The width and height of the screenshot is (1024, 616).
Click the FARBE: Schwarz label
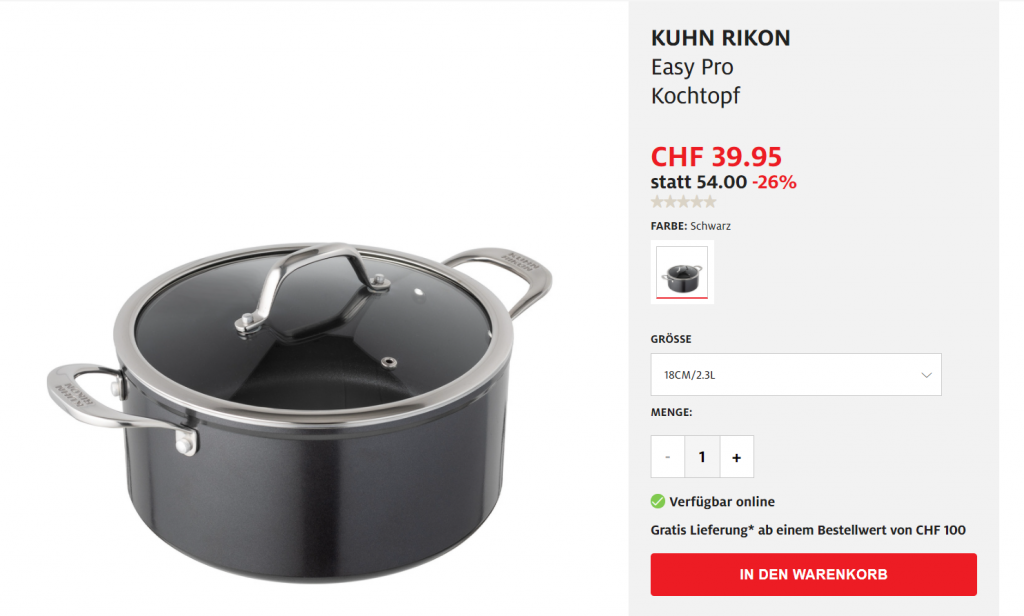tap(691, 226)
